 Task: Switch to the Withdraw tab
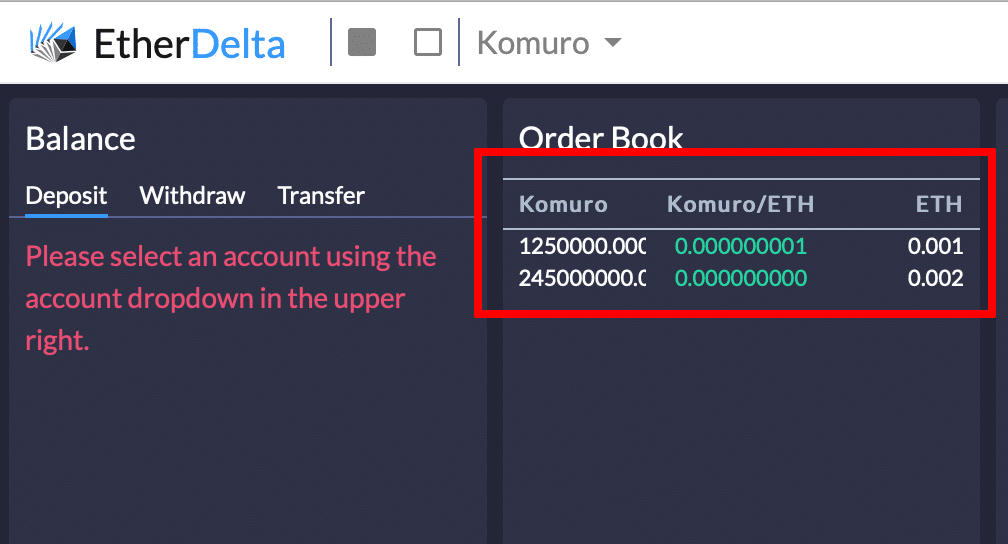(192, 195)
